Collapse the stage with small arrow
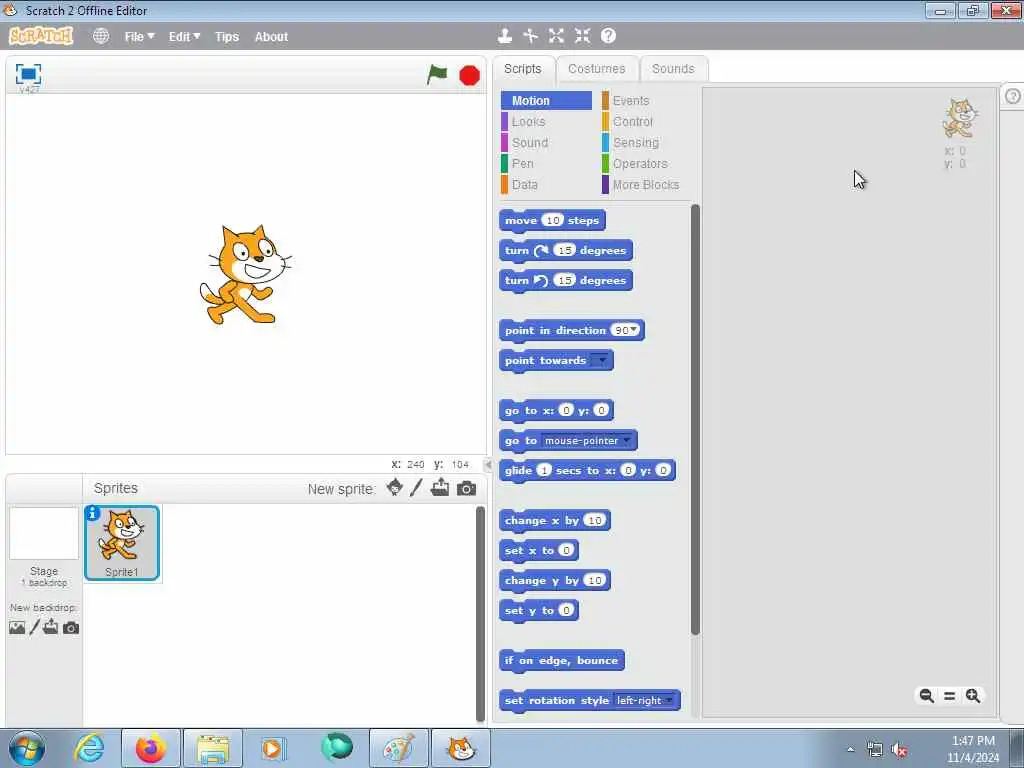The image size is (1024, 768). [488, 464]
